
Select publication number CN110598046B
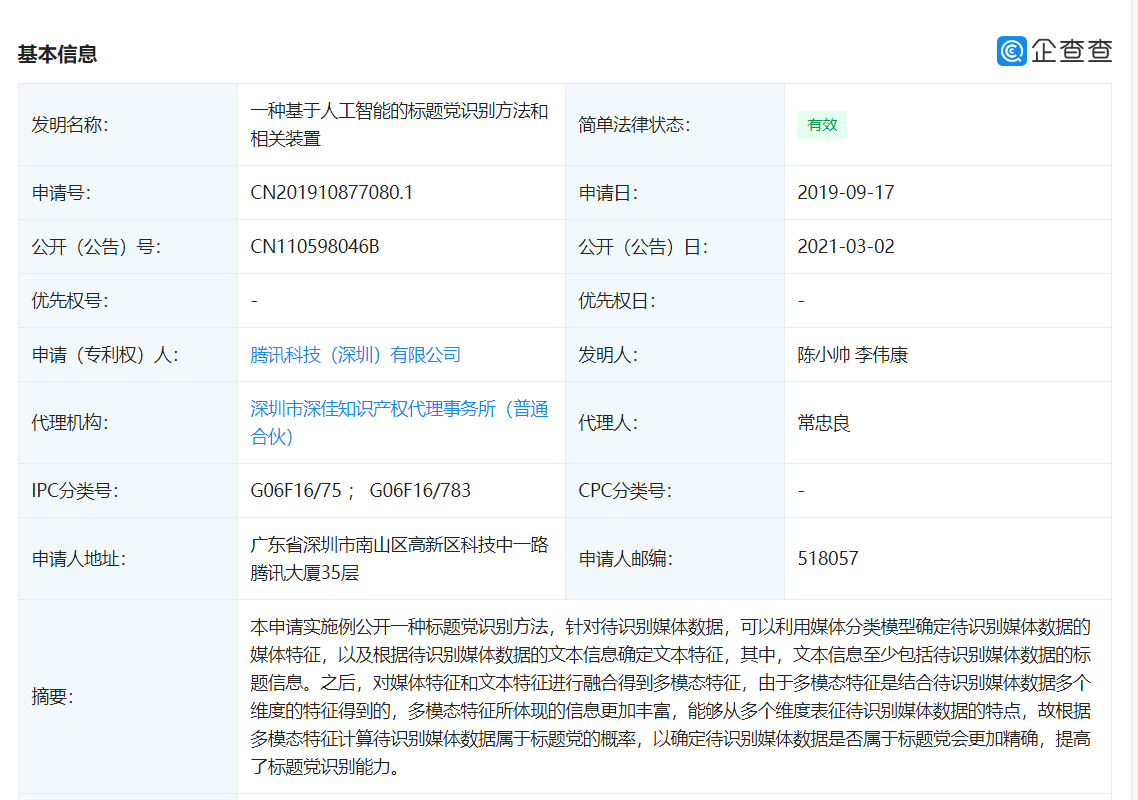(x=314, y=247)
